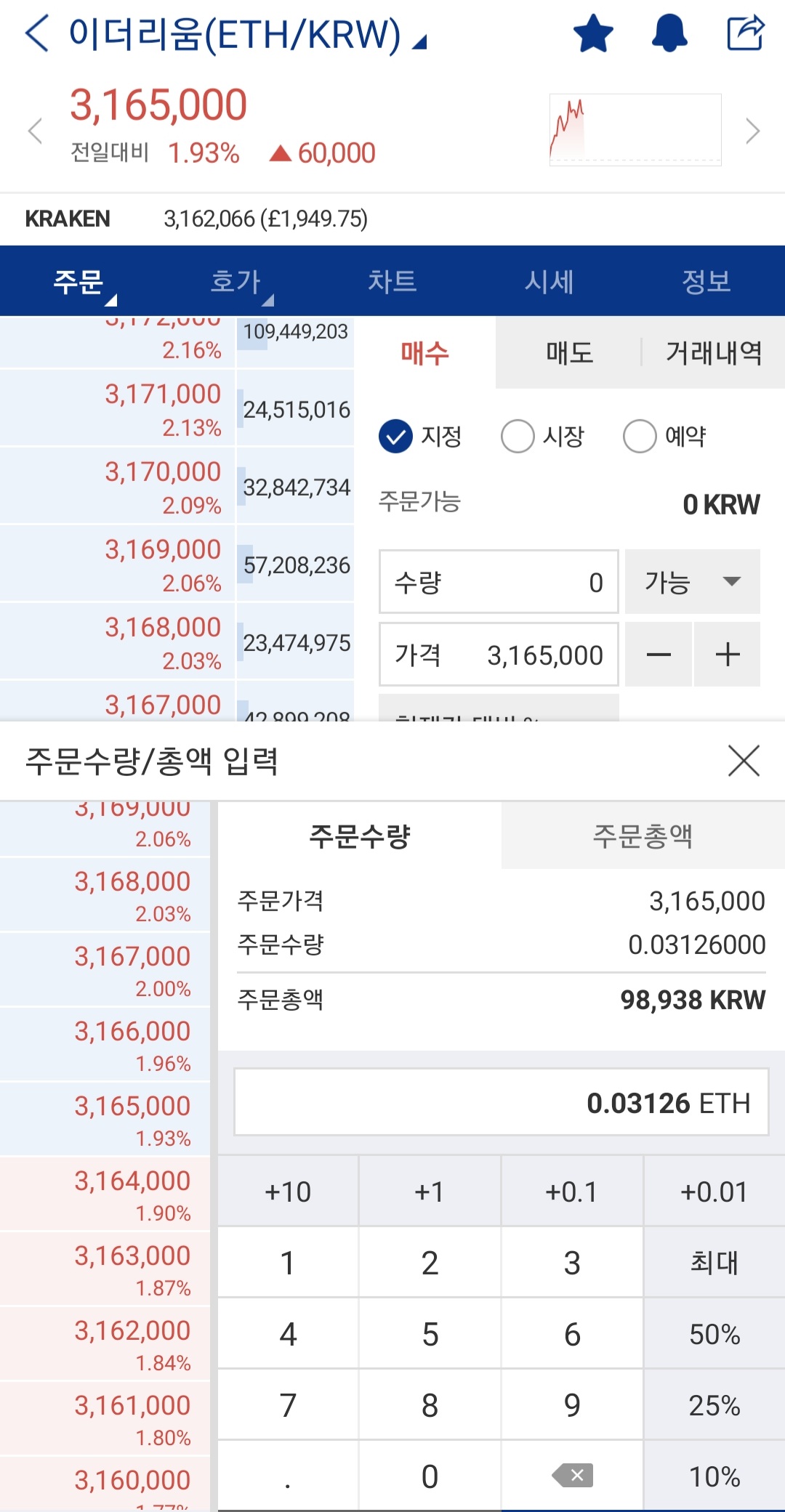
Task: Tap the decimal point key
Action: click(x=288, y=1476)
